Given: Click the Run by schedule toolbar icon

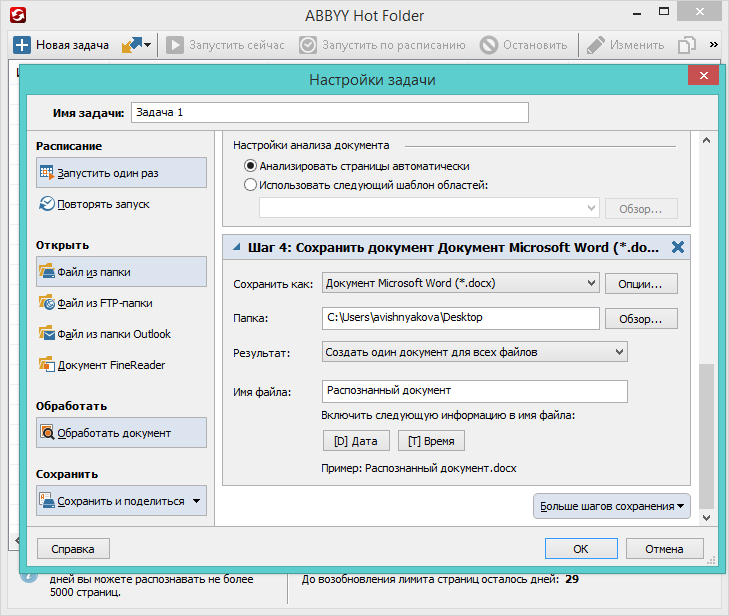Looking at the screenshot, I should 308,45.
